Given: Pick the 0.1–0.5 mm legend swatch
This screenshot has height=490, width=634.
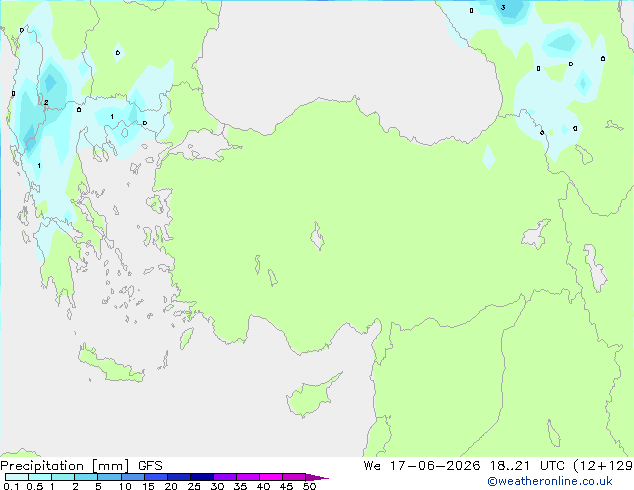Looking at the screenshot, I should 17,477.
